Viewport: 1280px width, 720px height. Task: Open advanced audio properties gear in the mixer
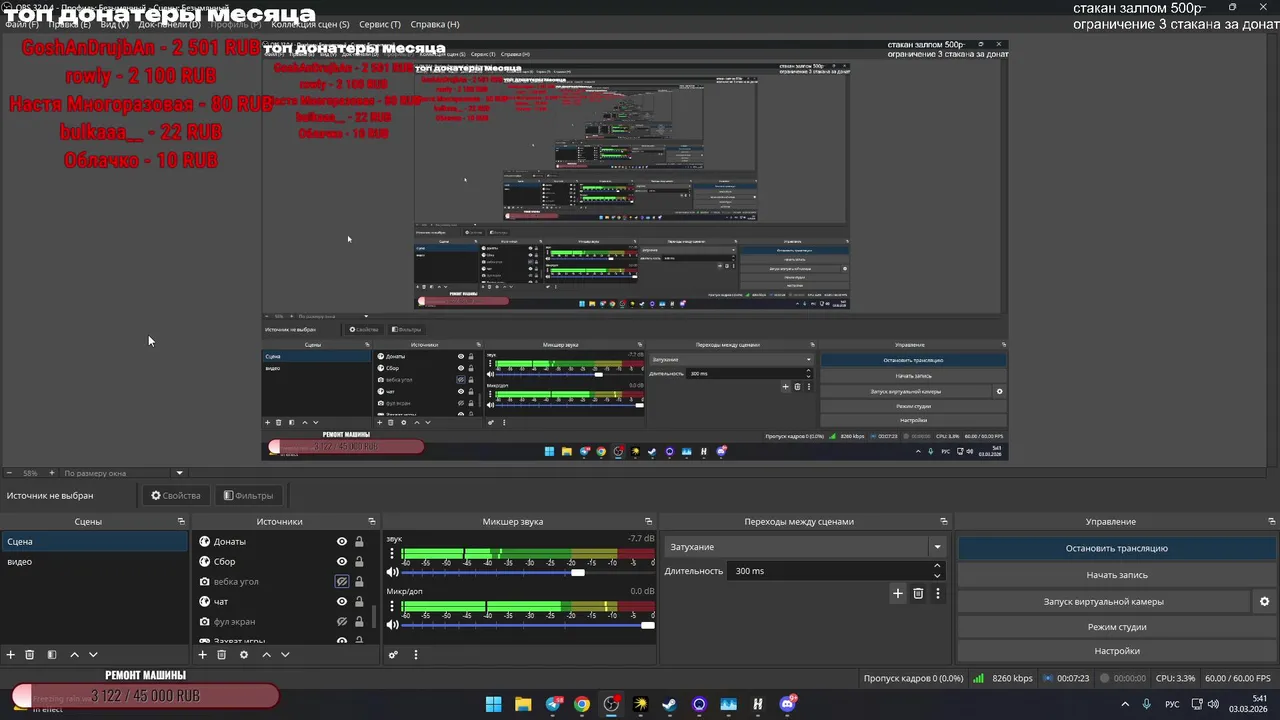pyautogui.click(x=393, y=655)
